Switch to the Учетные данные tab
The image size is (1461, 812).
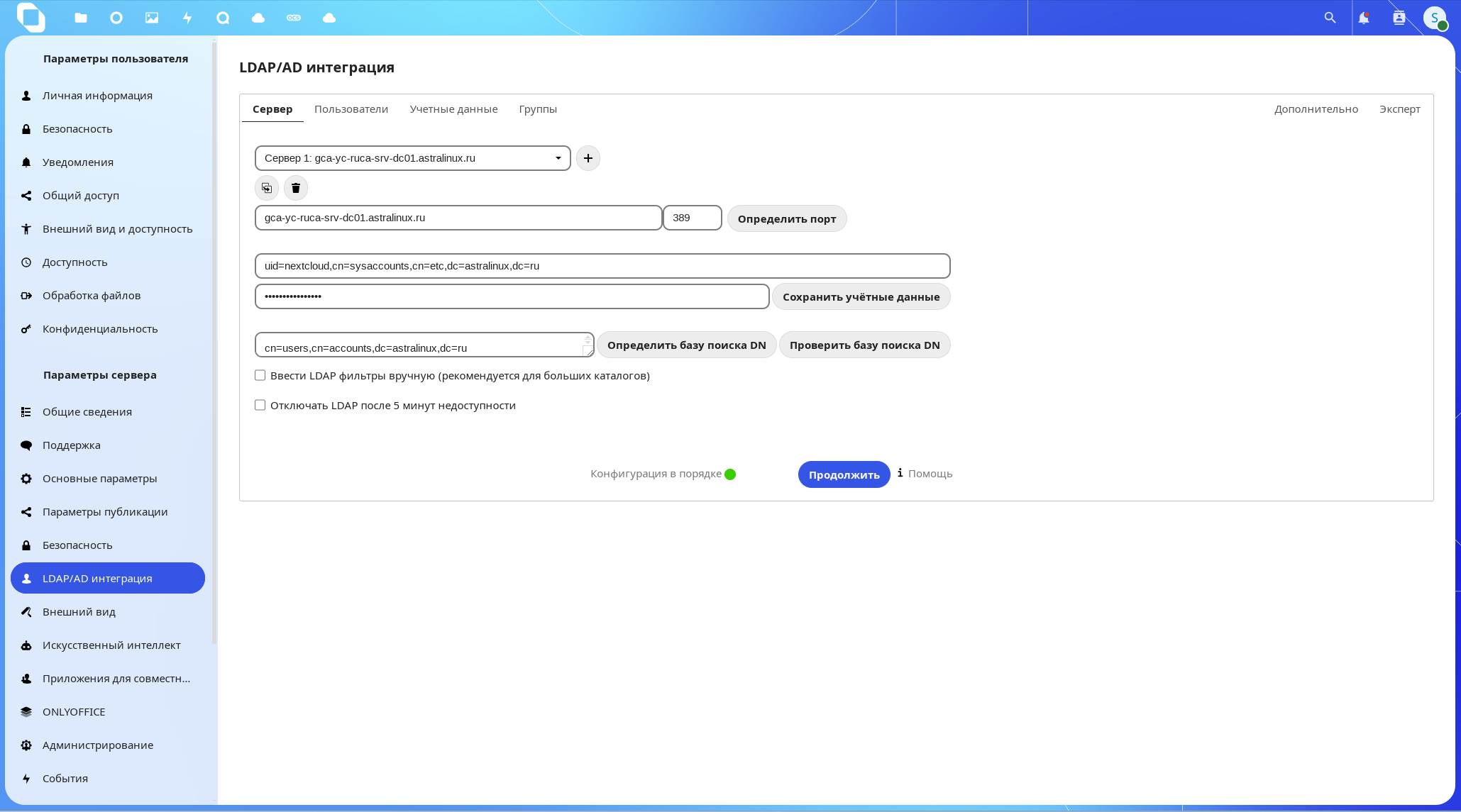click(454, 109)
